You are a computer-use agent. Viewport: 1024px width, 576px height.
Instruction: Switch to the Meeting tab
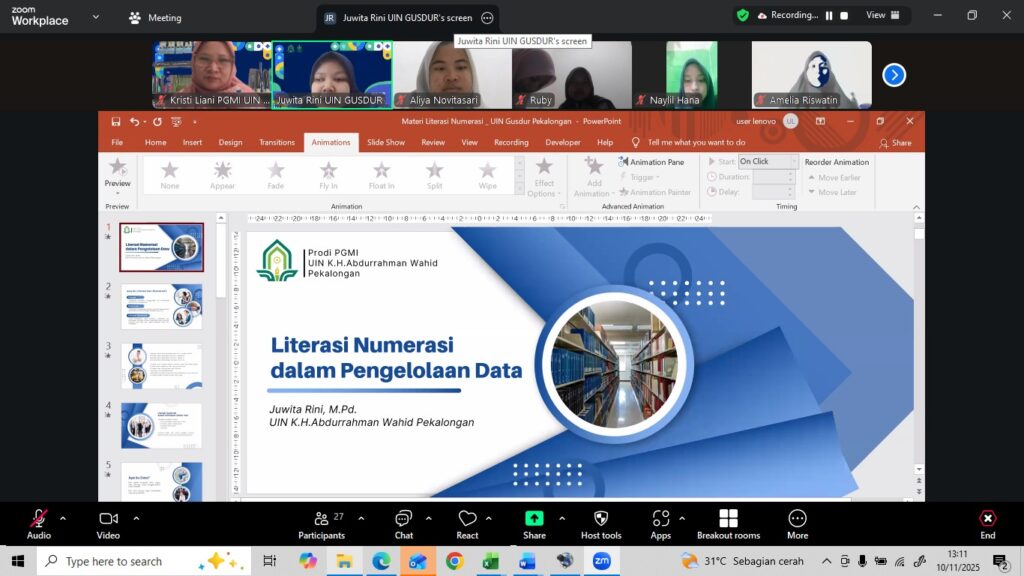[155, 17]
